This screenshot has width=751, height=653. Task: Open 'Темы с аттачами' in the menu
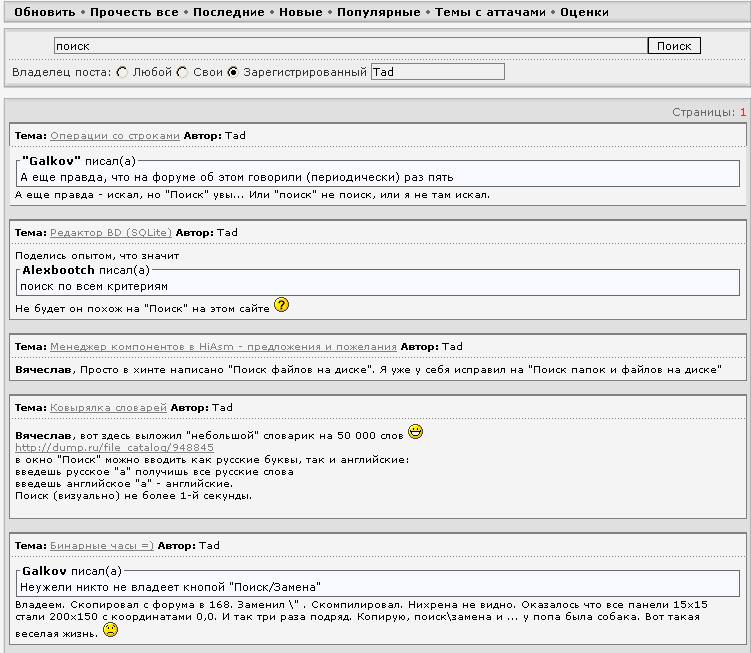tap(490, 12)
